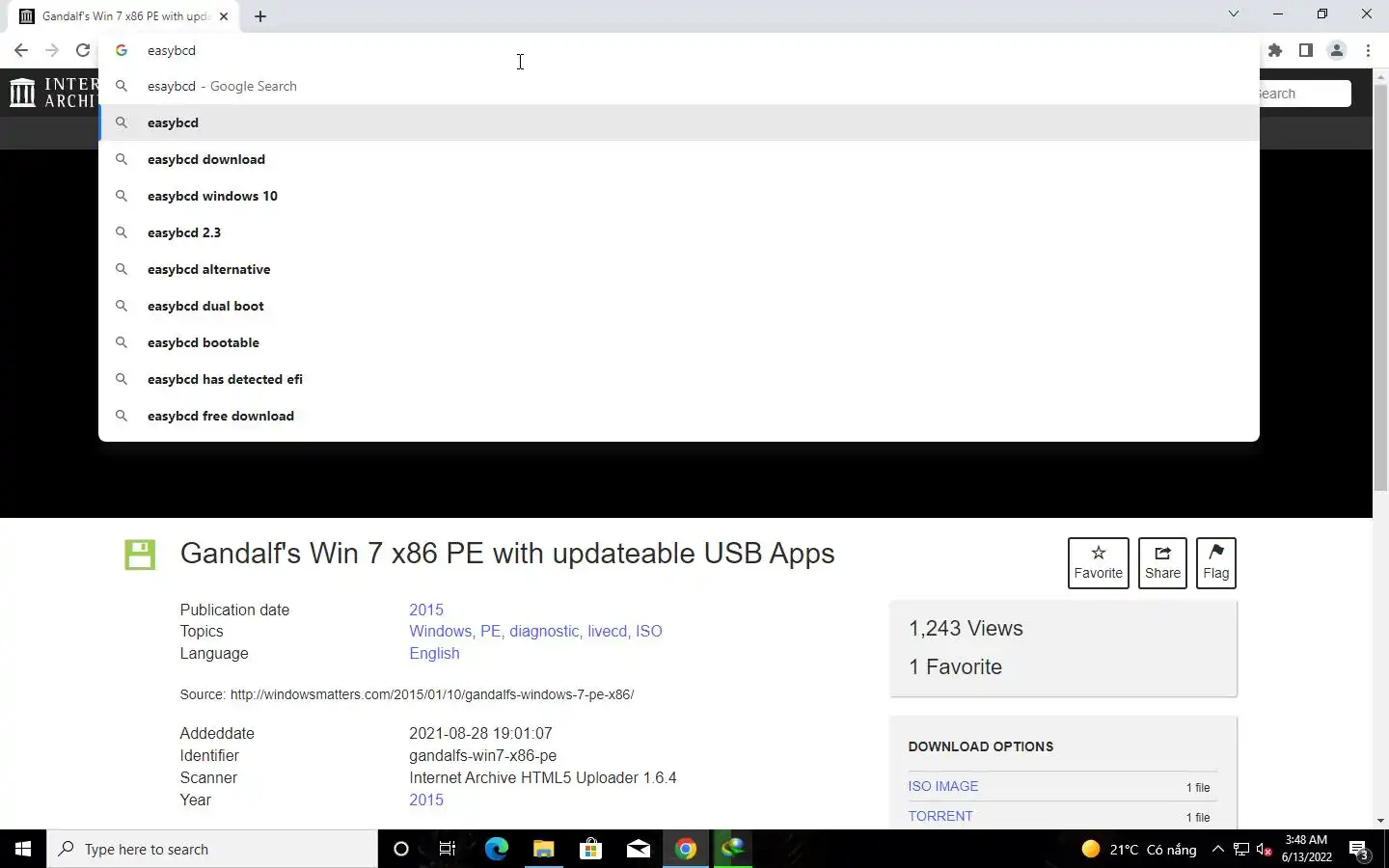1389x868 pixels.
Task: Click the Share button
Action: click(x=1162, y=562)
